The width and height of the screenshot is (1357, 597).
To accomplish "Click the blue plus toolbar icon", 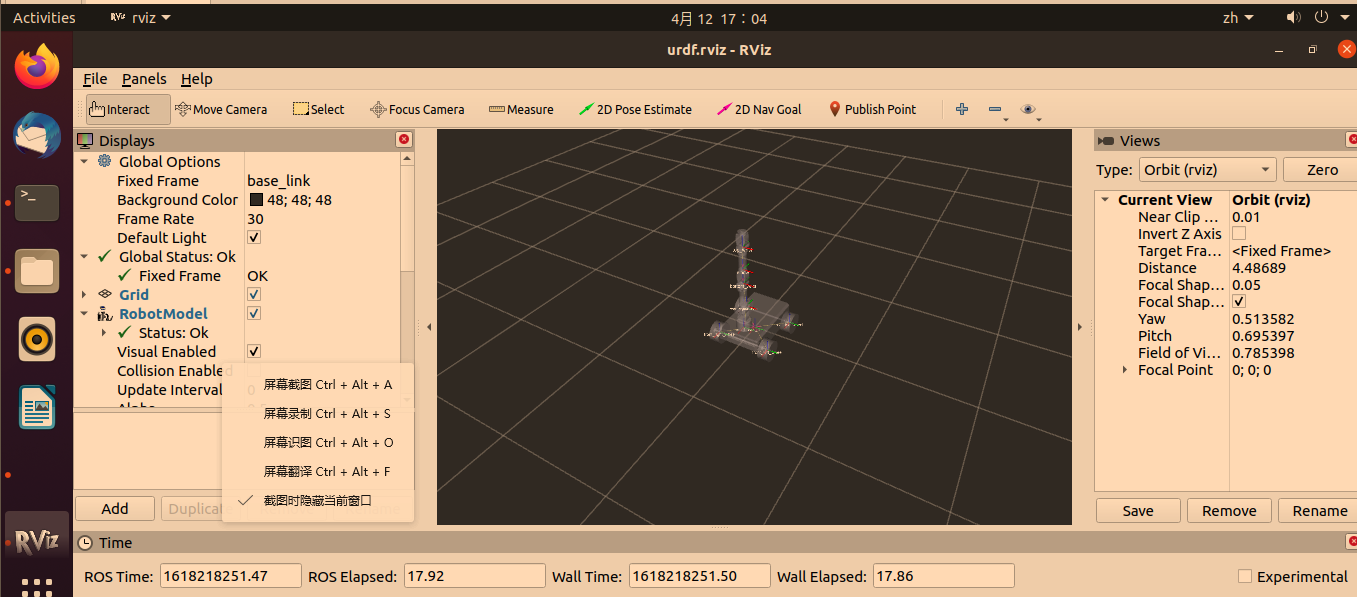I will point(962,110).
